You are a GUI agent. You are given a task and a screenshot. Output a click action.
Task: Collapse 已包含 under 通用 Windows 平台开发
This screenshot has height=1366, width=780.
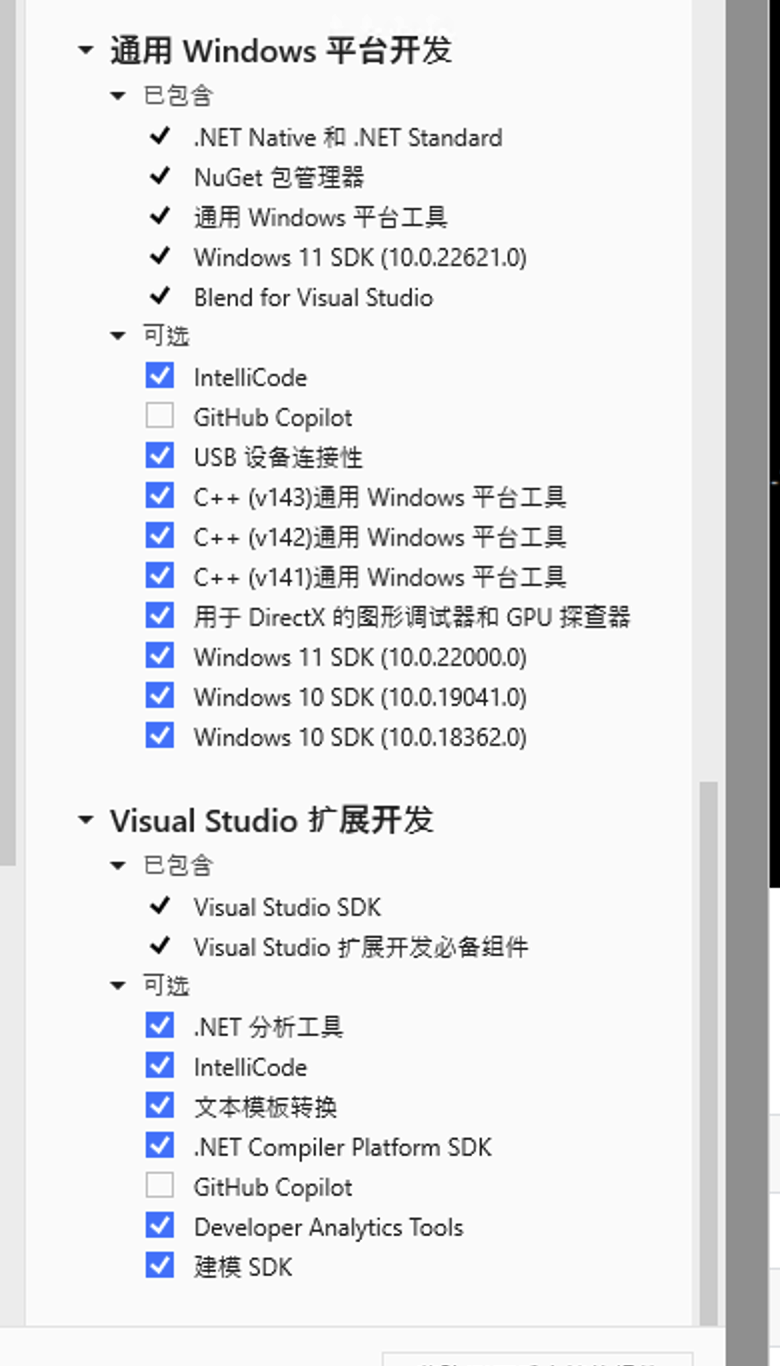[x=118, y=96]
